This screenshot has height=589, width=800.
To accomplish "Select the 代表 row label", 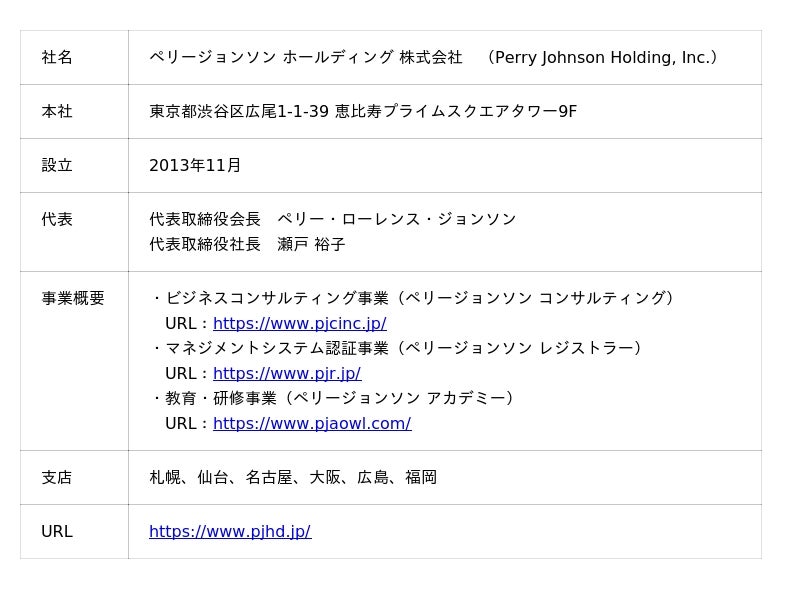I will pos(57,219).
